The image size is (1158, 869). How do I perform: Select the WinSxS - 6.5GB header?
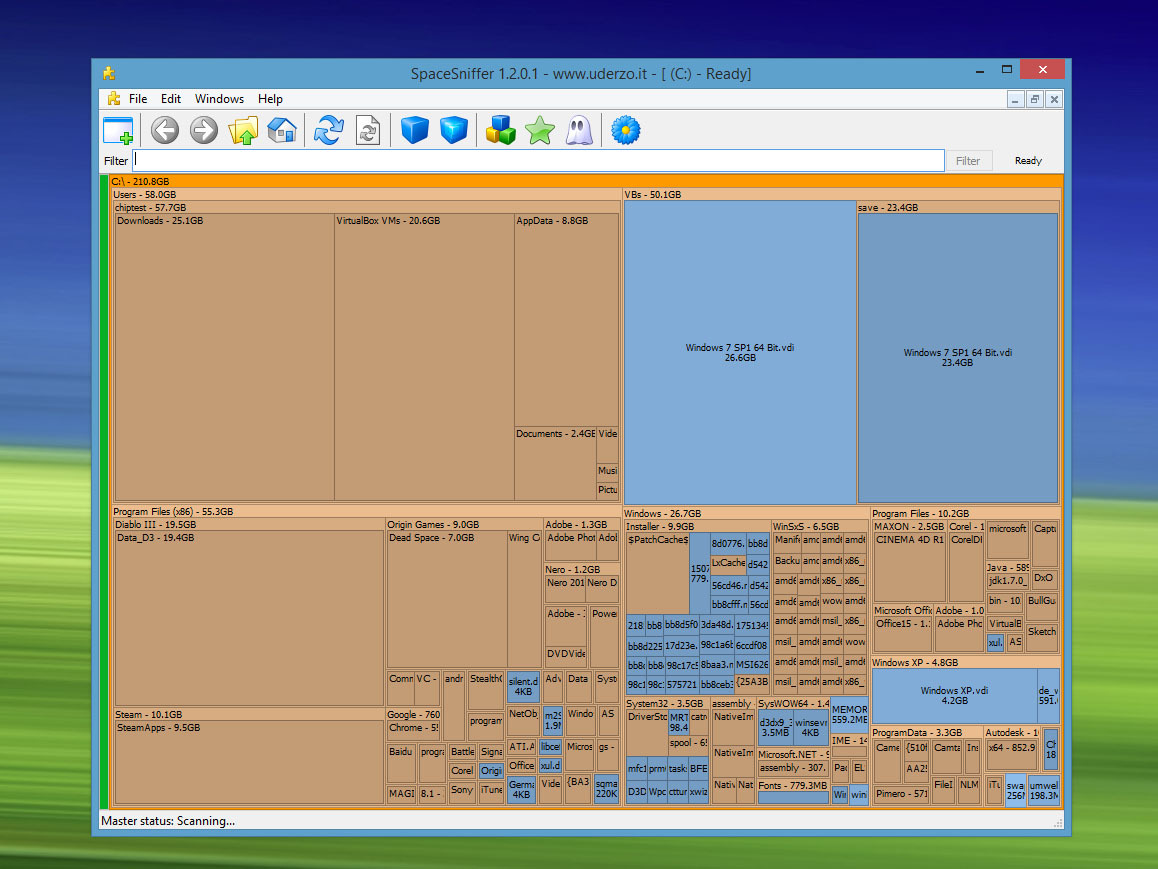point(820,526)
